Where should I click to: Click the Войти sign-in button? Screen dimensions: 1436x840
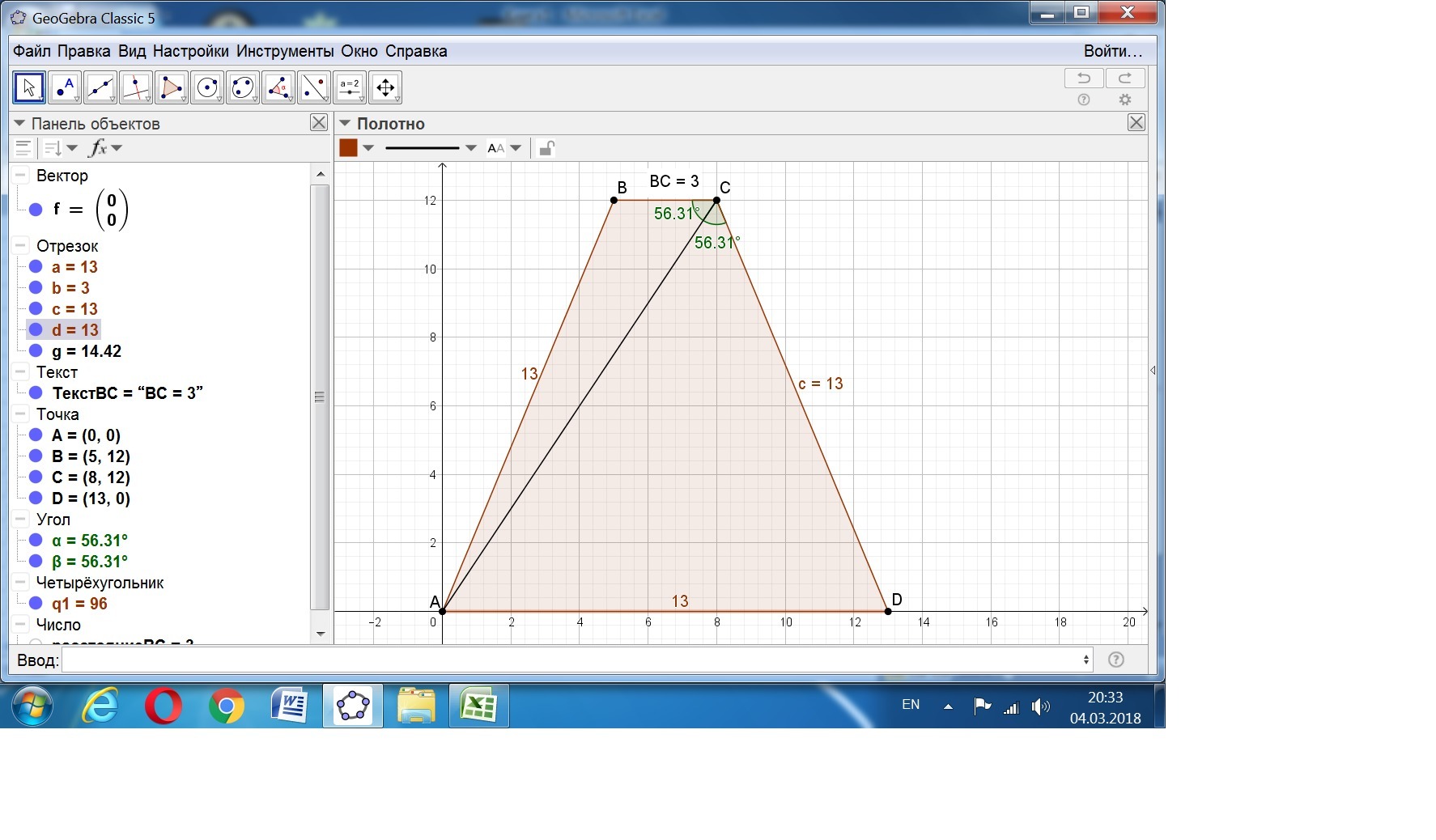[1113, 51]
